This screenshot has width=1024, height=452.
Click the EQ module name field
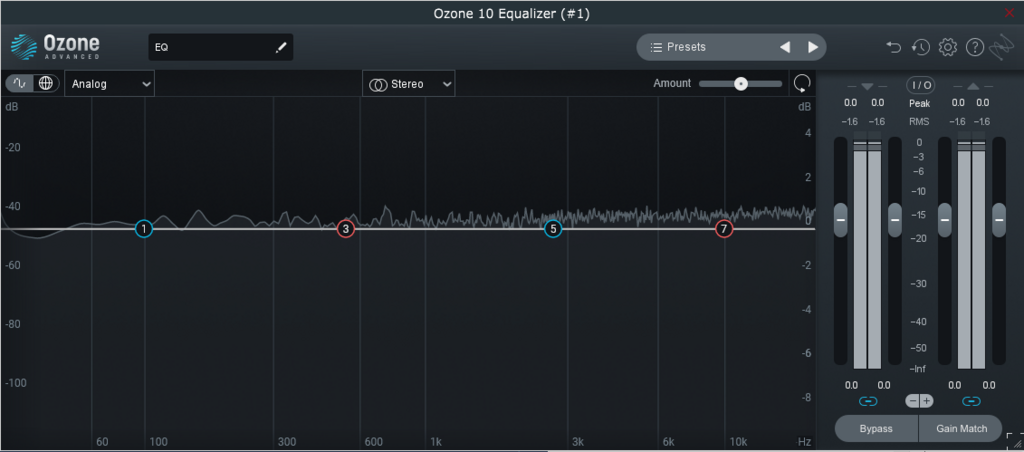coord(221,47)
